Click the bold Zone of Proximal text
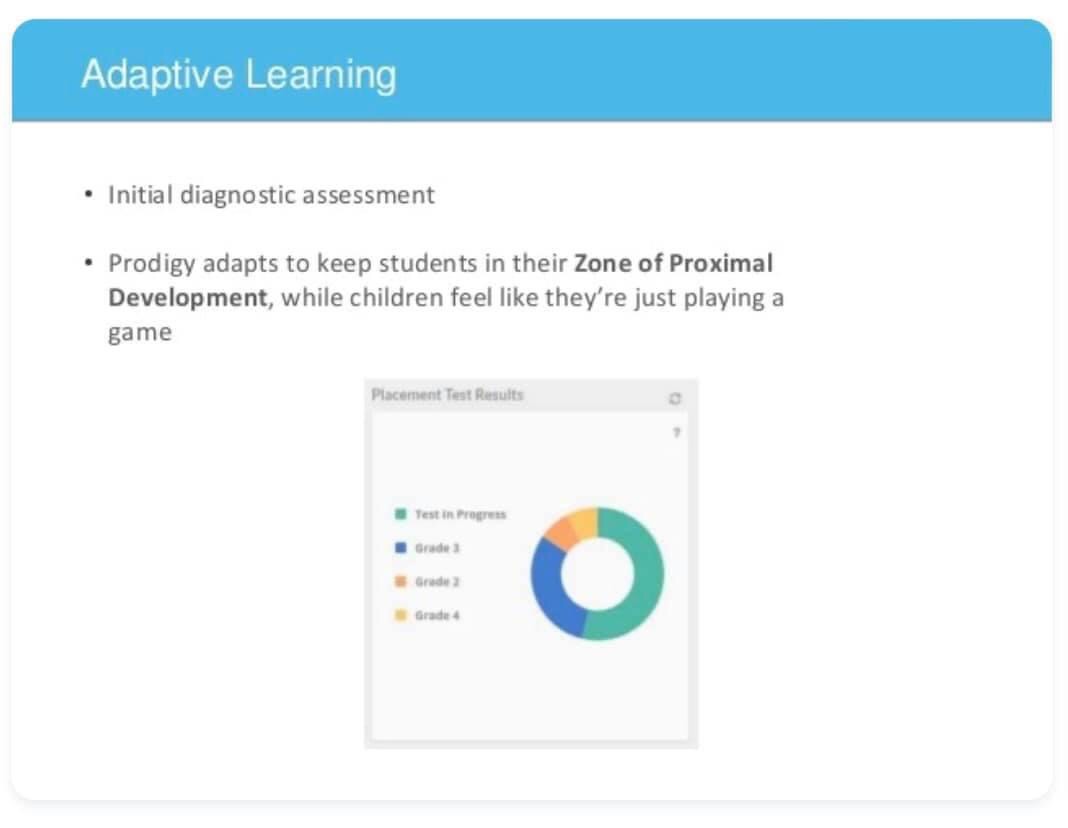This screenshot has width=1068, height=828. click(674, 263)
